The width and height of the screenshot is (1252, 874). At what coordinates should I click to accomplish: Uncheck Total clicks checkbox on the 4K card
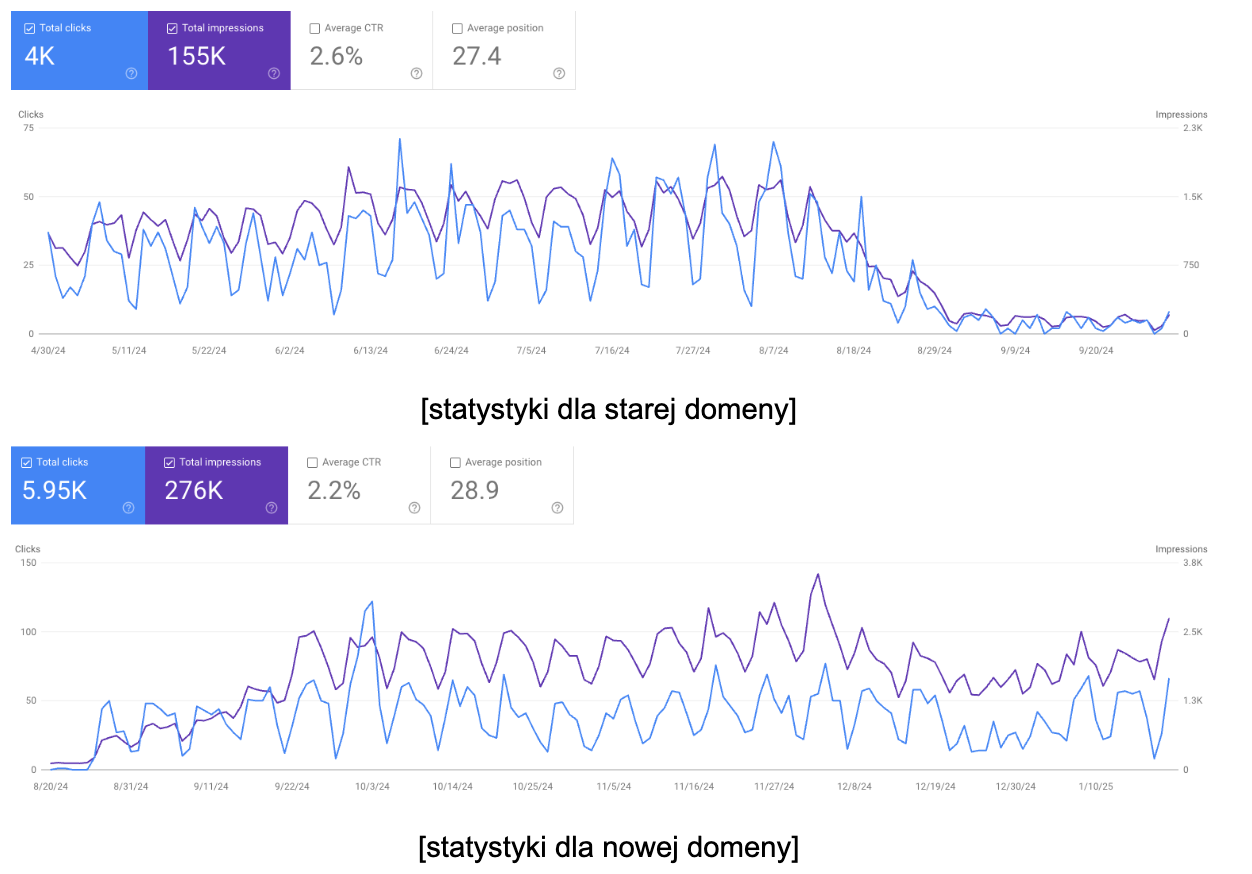coord(28,28)
